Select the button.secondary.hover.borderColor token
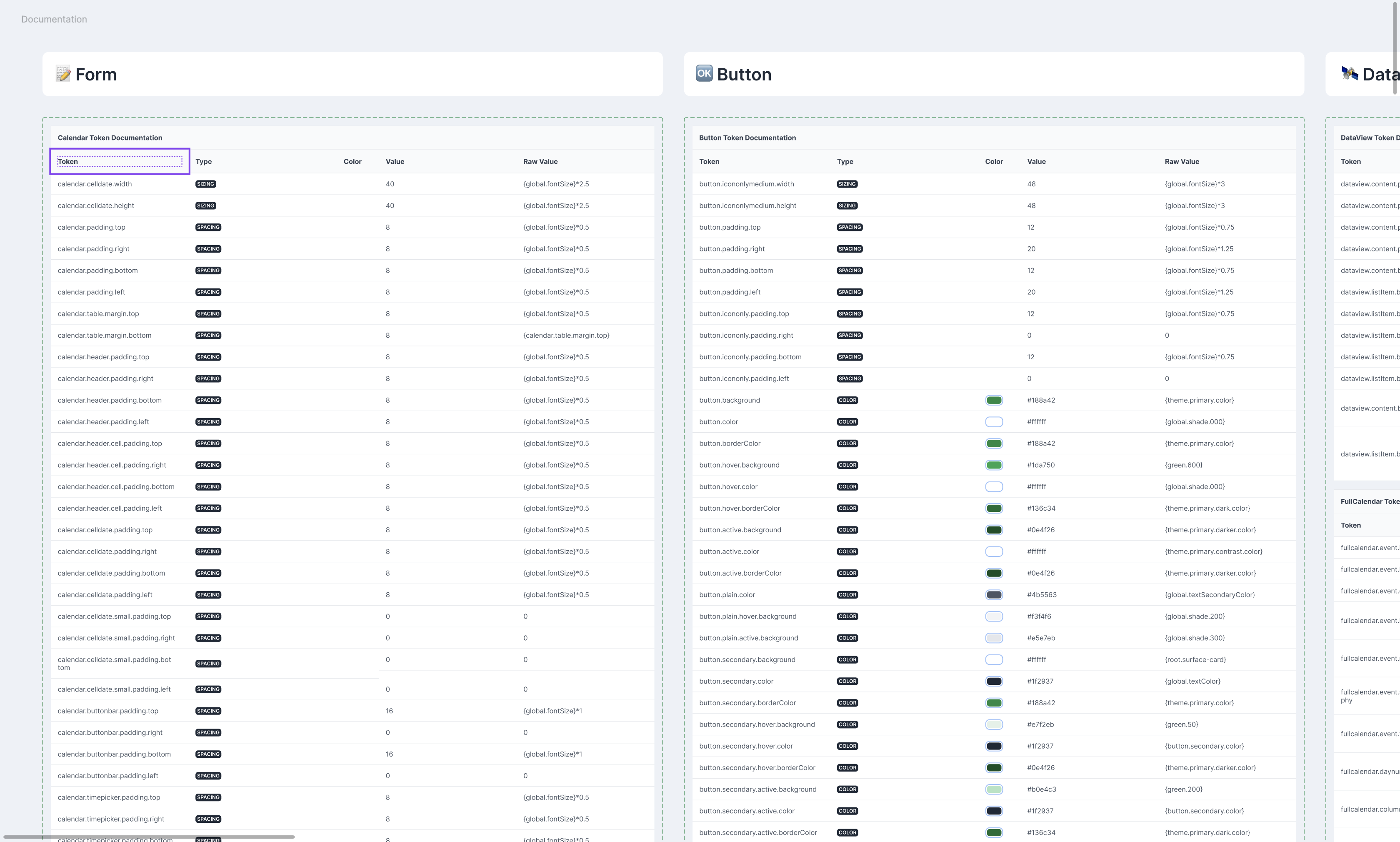Screen dimensions: 1400x842 pos(757,768)
